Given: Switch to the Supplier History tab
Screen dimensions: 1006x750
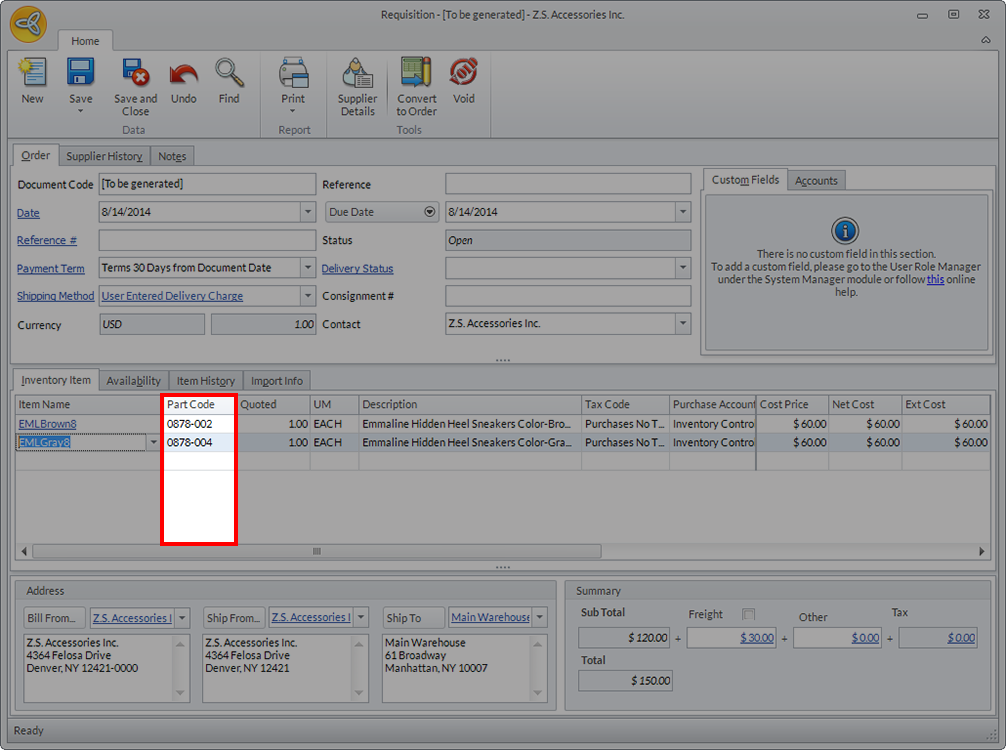Looking at the screenshot, I should pyautogui.click(x=104, y=156).
